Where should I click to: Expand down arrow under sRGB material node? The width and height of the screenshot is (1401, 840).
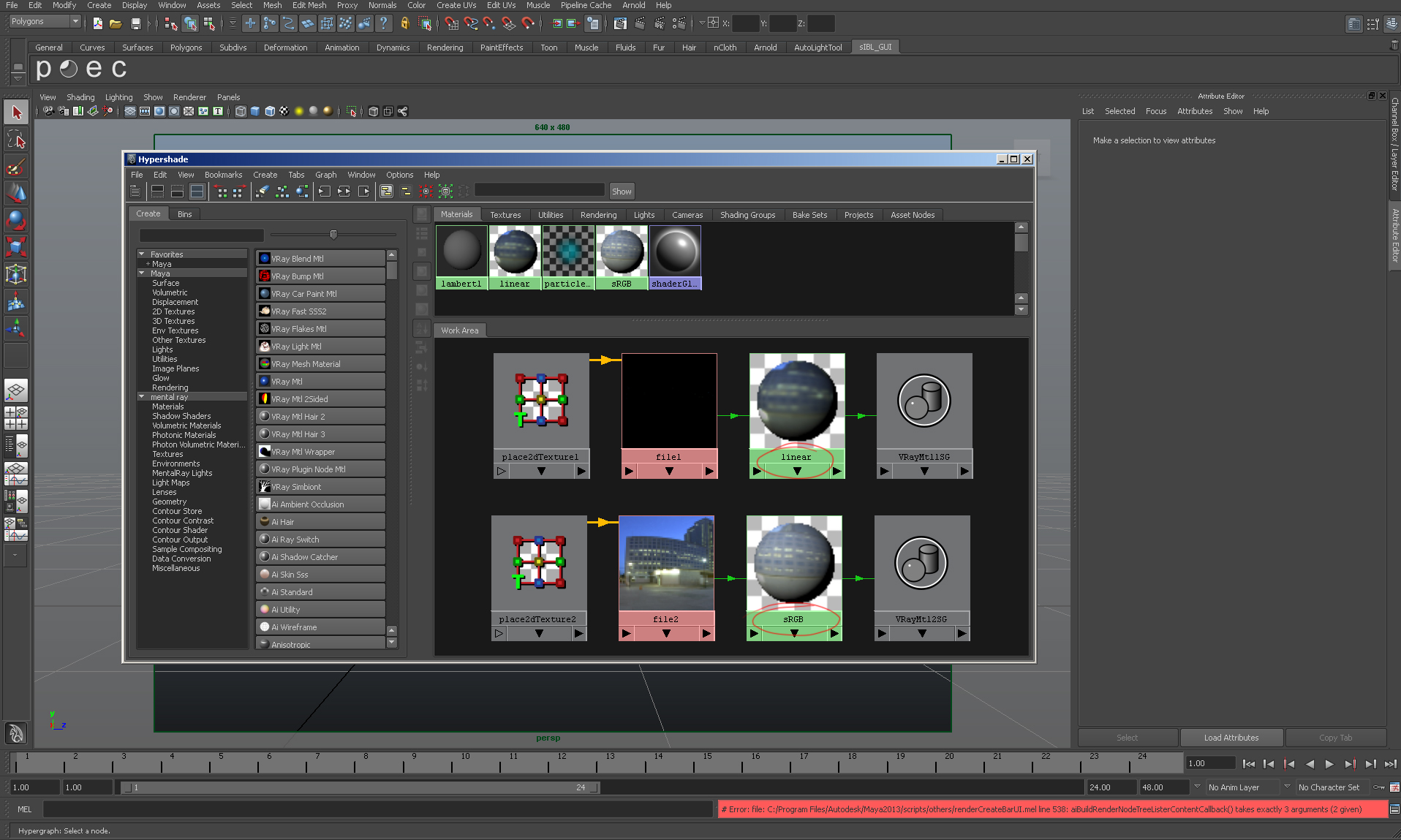pos(794,634)
